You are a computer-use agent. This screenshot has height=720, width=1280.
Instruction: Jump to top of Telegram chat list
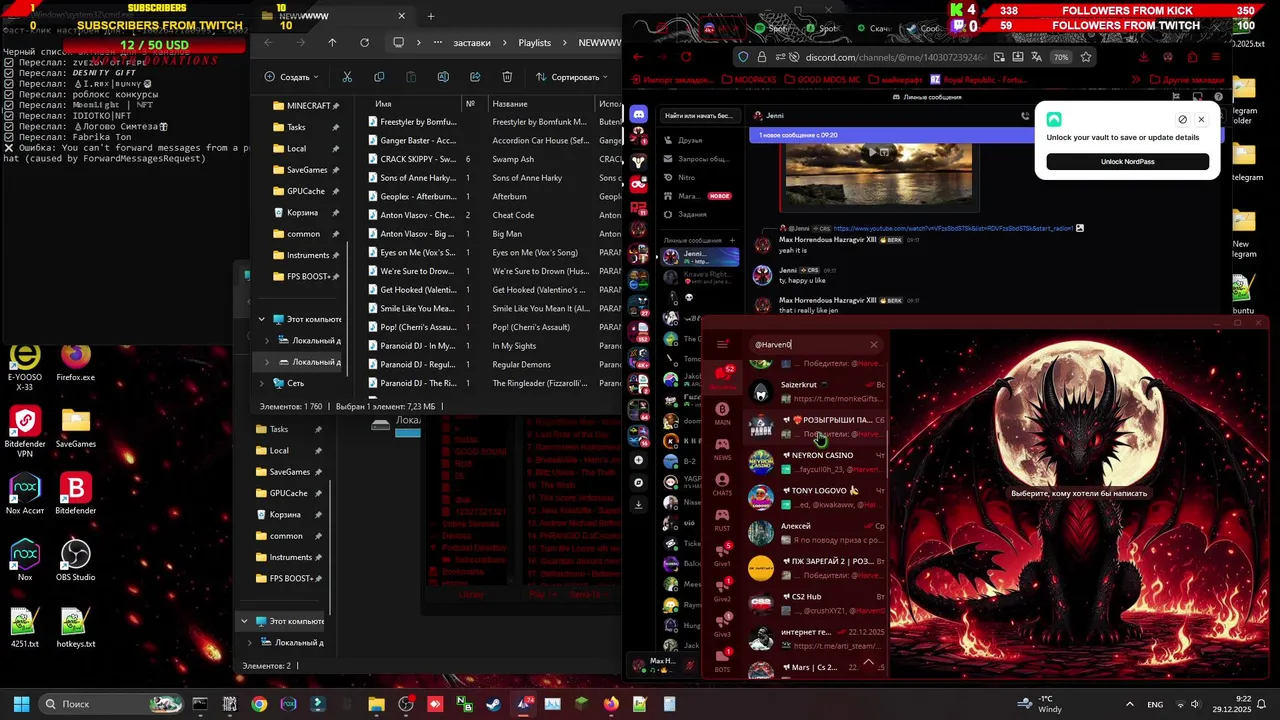pos(868,662)
